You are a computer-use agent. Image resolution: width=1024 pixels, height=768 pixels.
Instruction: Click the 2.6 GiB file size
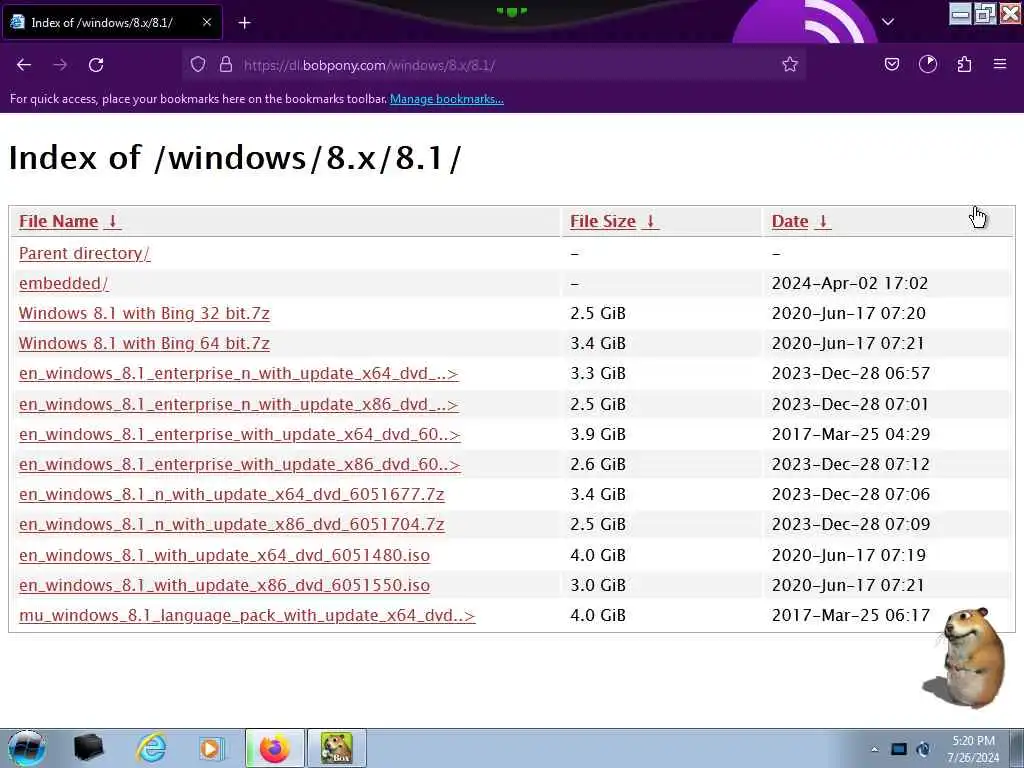pos(598,464)
